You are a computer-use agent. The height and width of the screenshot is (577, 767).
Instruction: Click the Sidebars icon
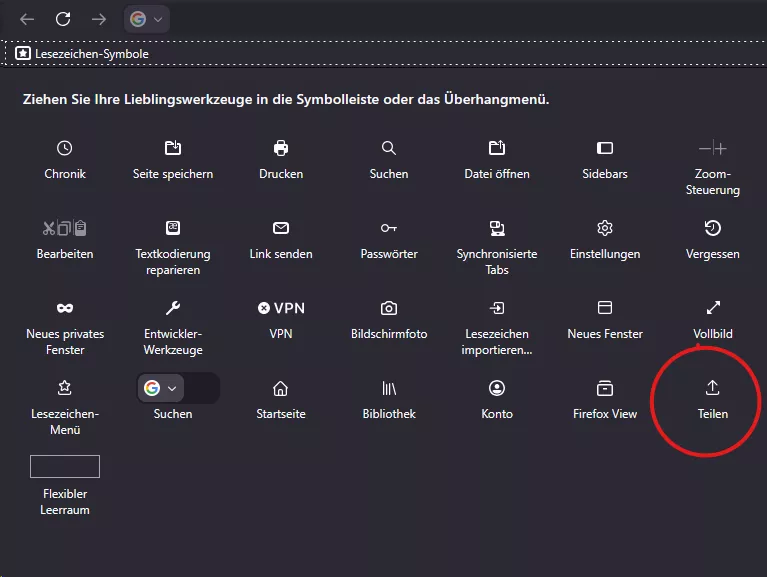(605, 148)
